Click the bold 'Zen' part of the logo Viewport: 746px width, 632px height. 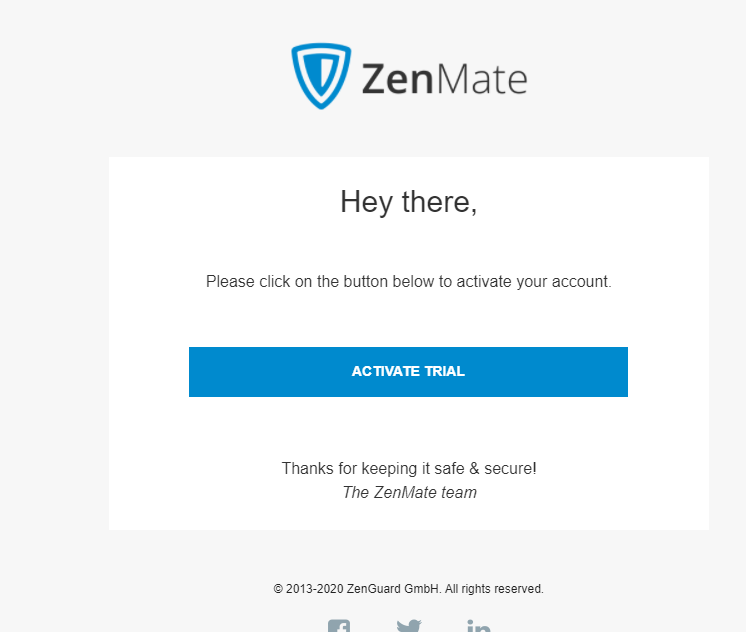point(397,79)
